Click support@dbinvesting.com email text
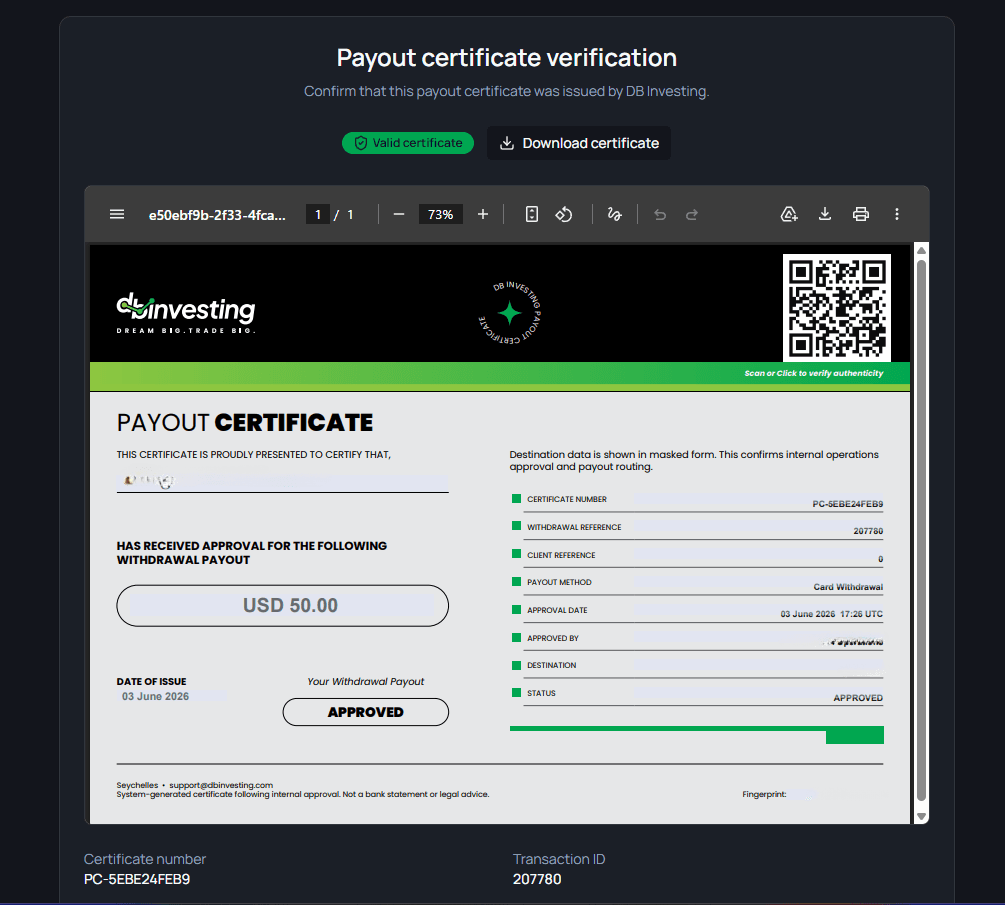 coord(220,785)
